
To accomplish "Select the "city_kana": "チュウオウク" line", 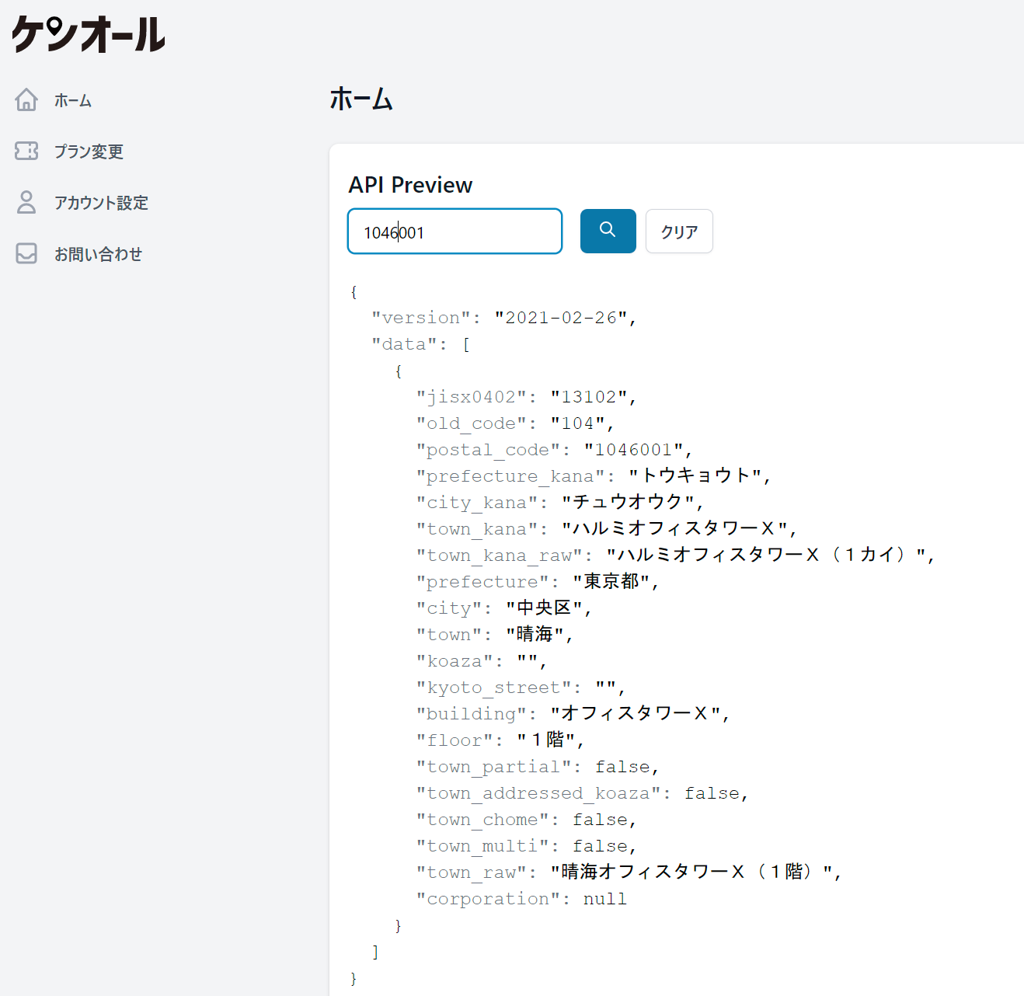I will (x=560, y=502).
